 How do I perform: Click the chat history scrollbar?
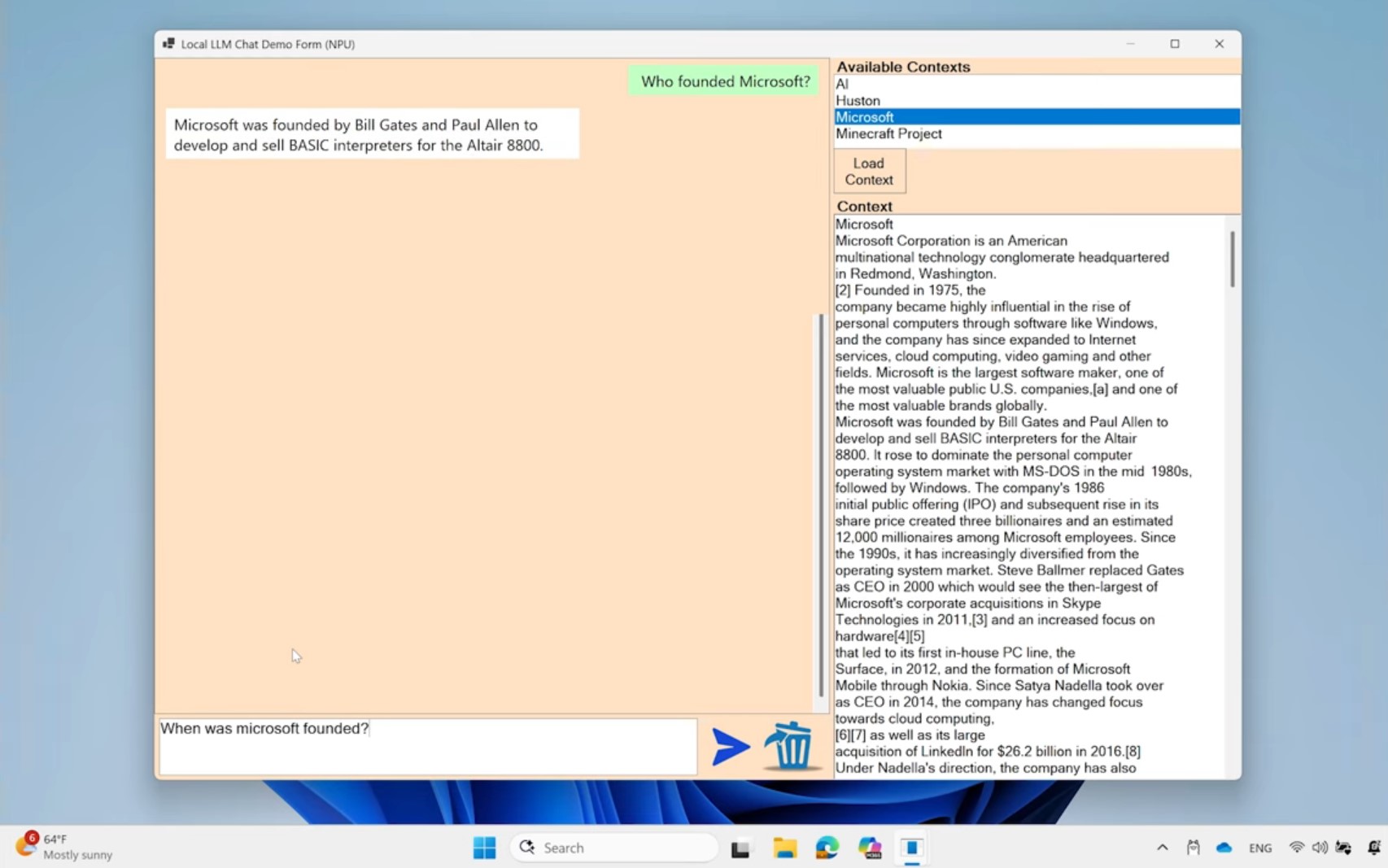click(x=821, y=504)
